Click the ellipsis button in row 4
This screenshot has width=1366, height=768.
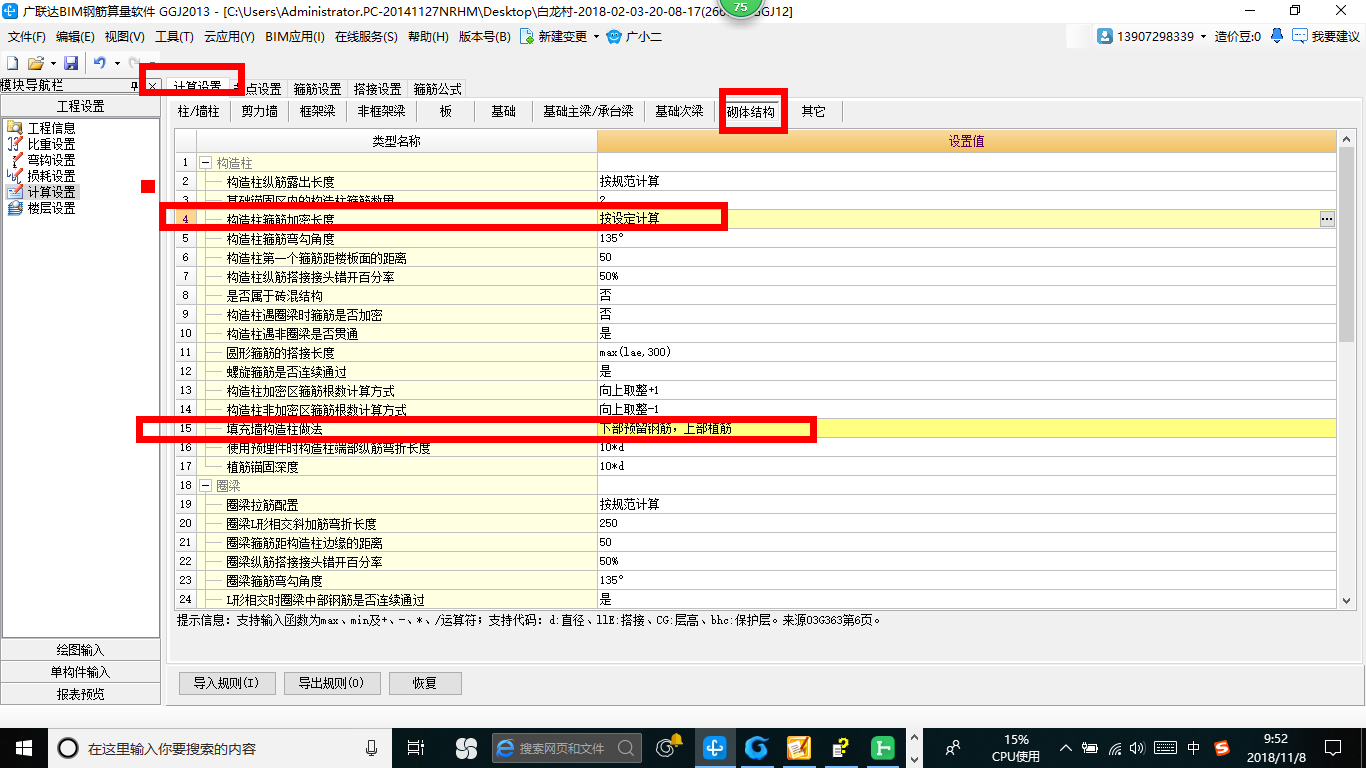point(1327,219)
